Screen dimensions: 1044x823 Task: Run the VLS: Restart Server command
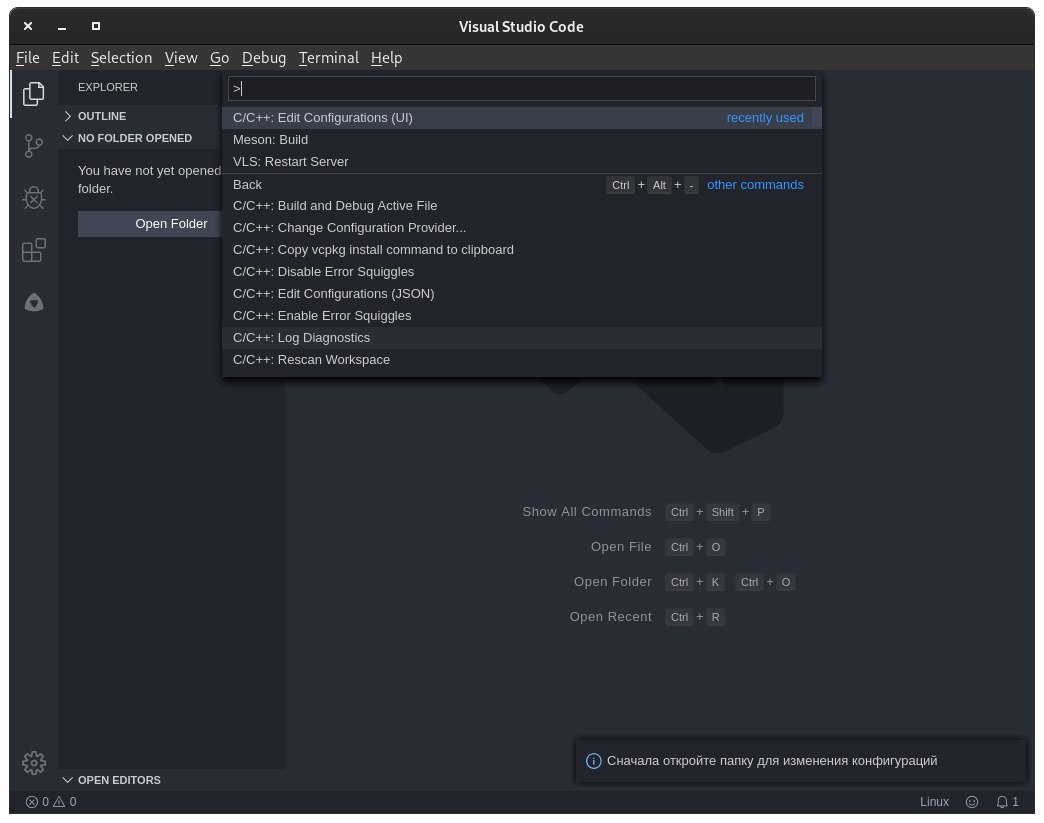pos(521,162)
